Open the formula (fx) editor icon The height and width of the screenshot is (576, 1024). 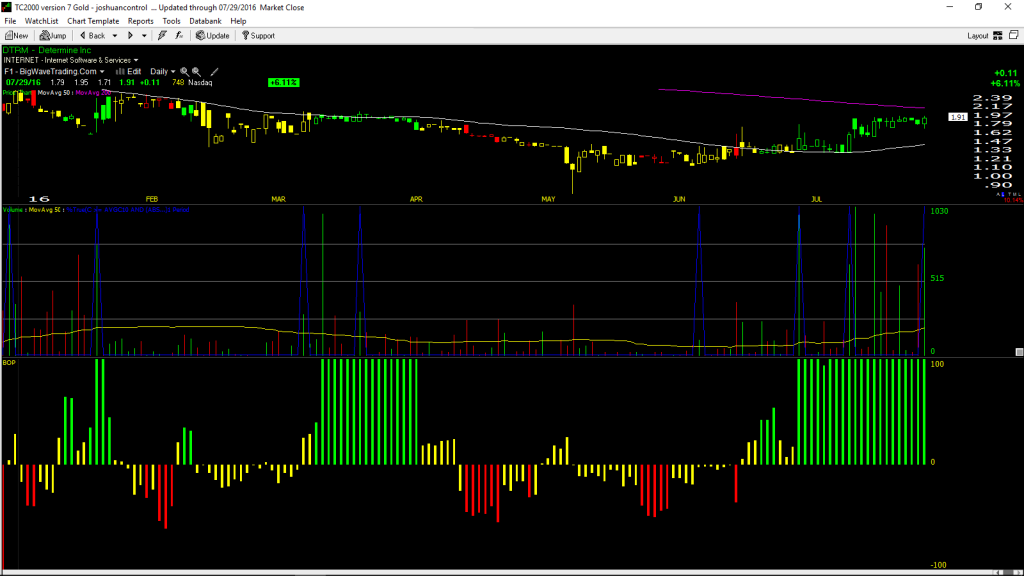179,36
